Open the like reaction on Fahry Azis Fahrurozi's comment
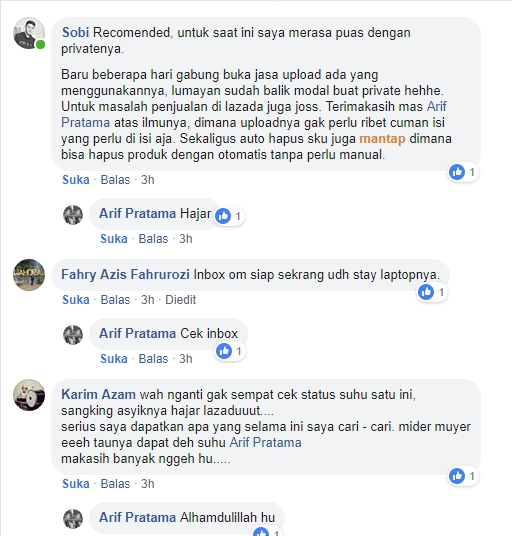 tap(432, 292)
